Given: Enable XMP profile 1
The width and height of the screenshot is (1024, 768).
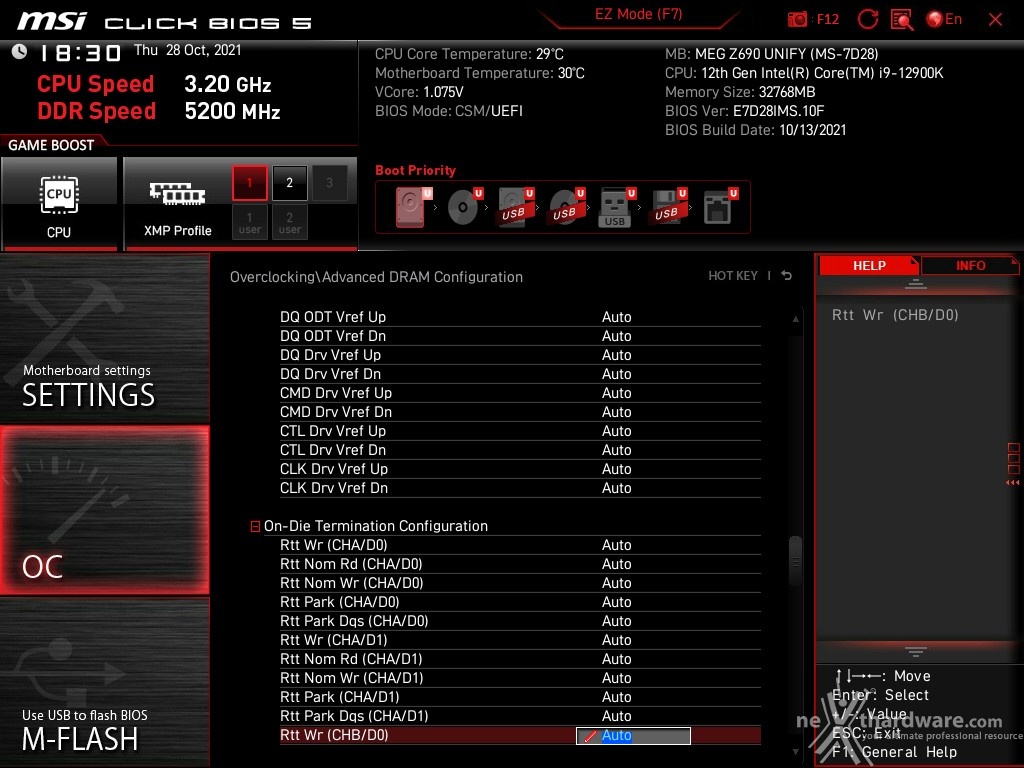Looking at the screenshot, I should click(x=249, y=183).
